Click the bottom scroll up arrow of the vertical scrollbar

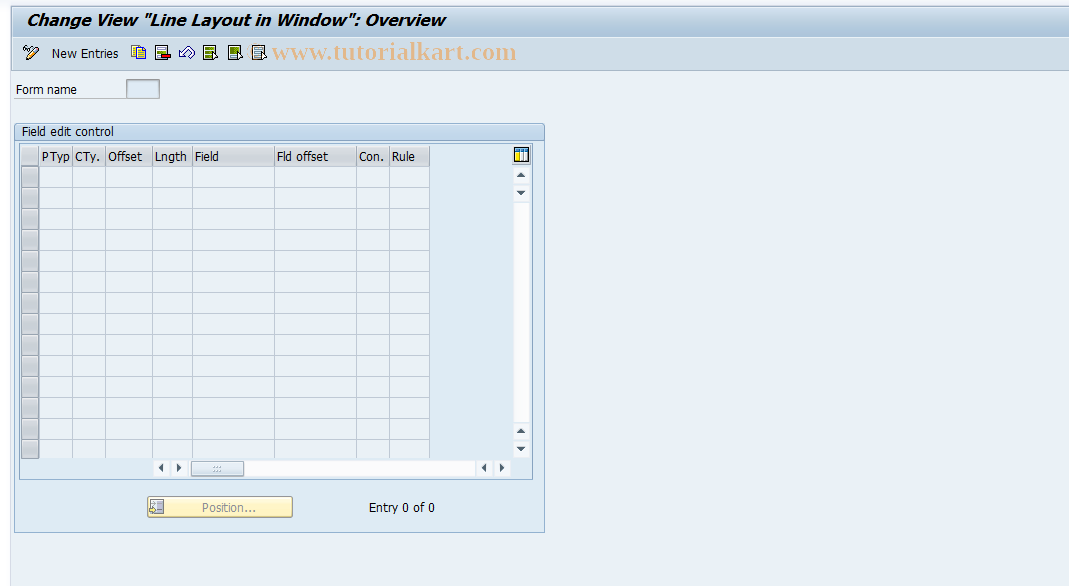(x=521, y=431)
